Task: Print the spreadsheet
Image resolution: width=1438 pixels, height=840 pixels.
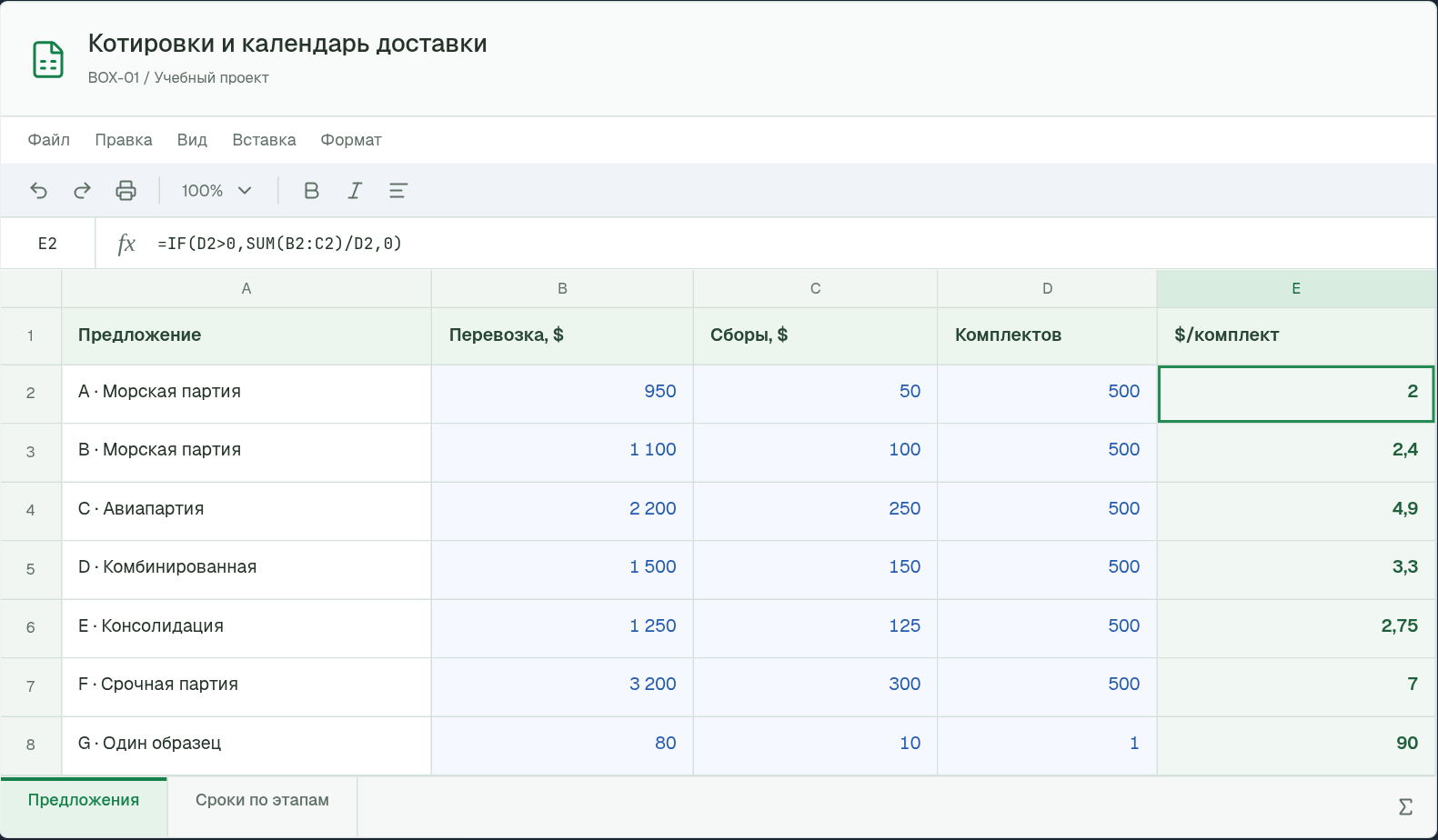Action: point(126,190)
